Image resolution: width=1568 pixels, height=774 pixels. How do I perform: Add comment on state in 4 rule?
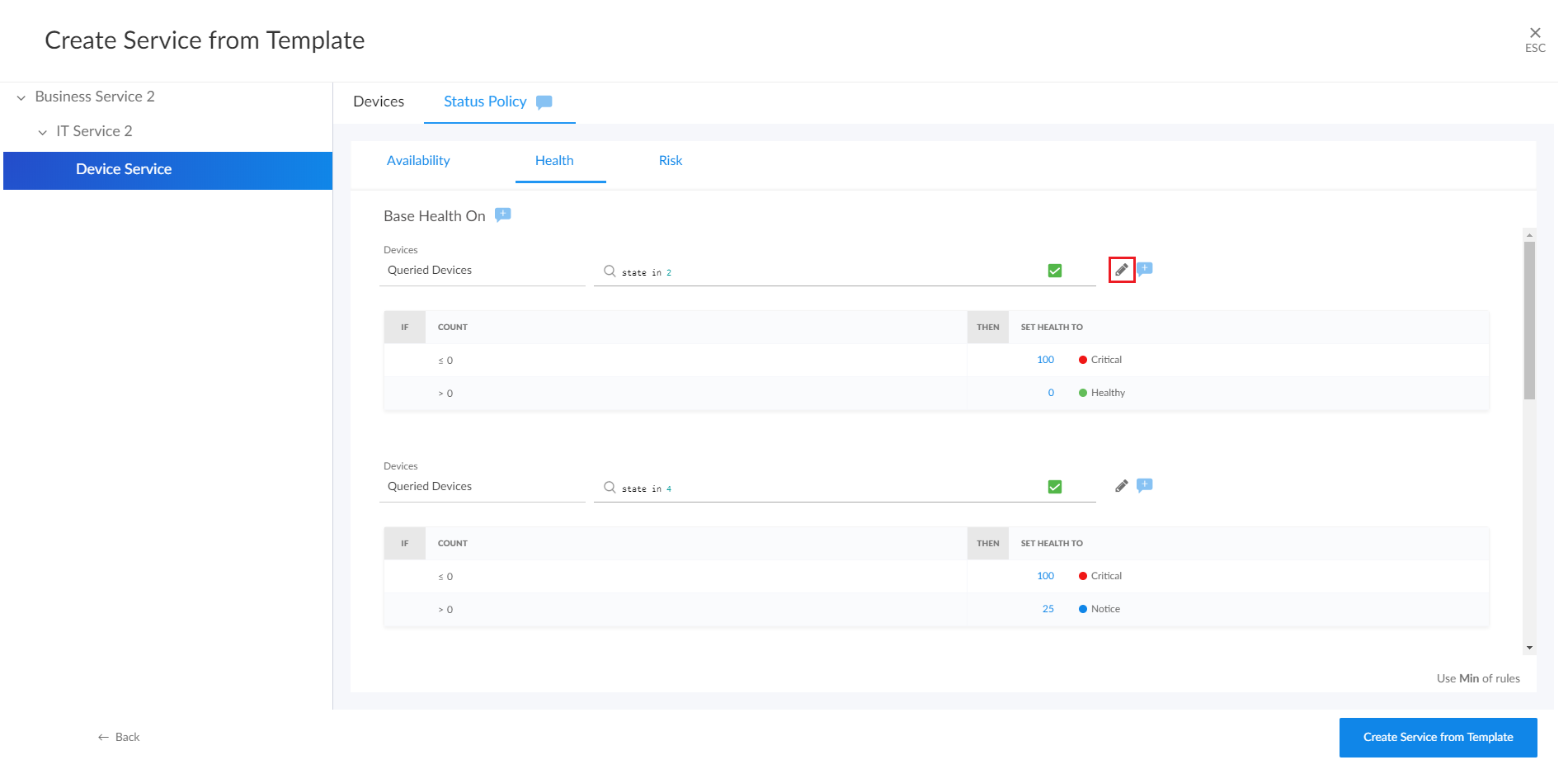[x=1145, y=485]
